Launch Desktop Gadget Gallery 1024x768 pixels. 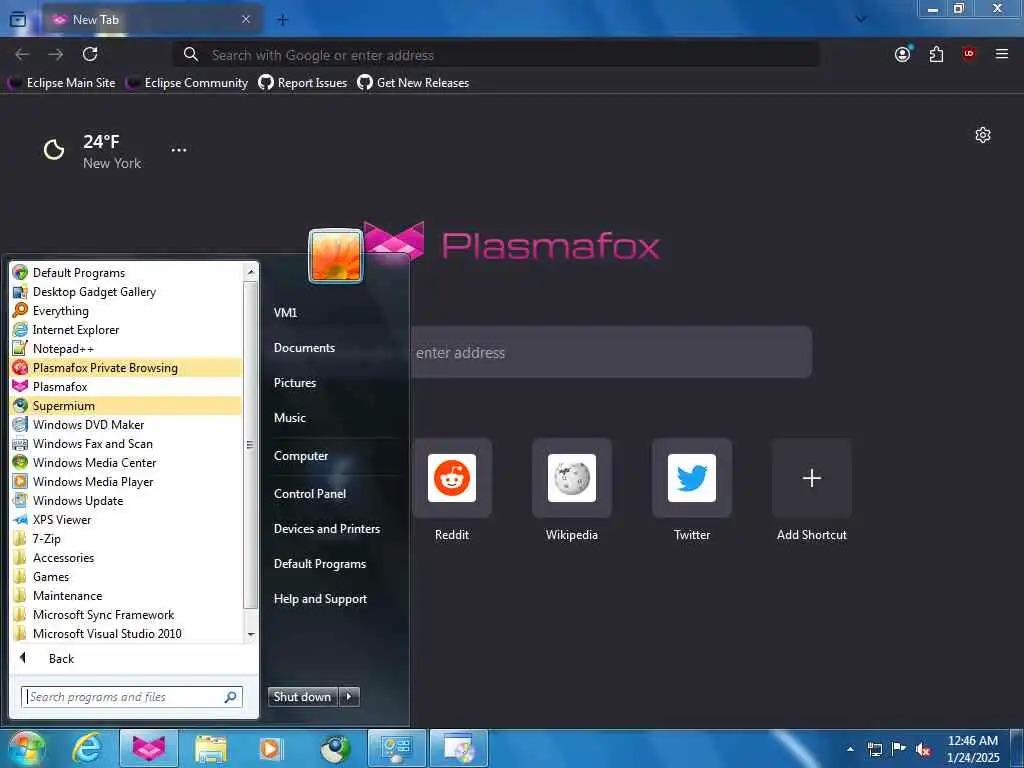tap(127, 292)
